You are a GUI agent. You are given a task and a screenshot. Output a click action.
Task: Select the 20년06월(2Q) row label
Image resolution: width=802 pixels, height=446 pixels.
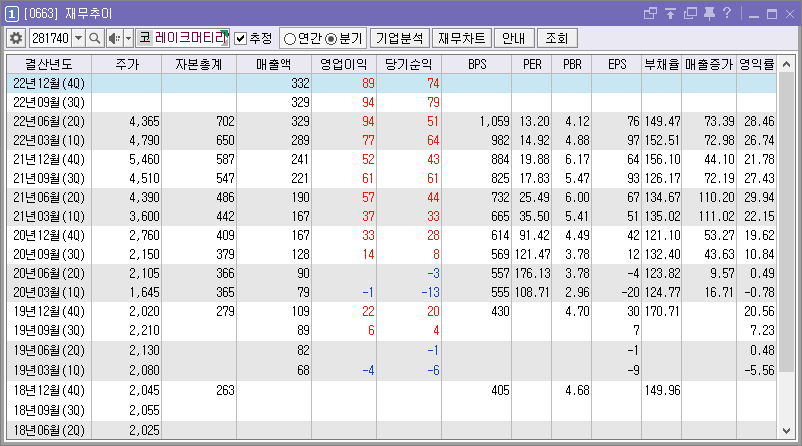pyautogui.click(x=49, y=274)
